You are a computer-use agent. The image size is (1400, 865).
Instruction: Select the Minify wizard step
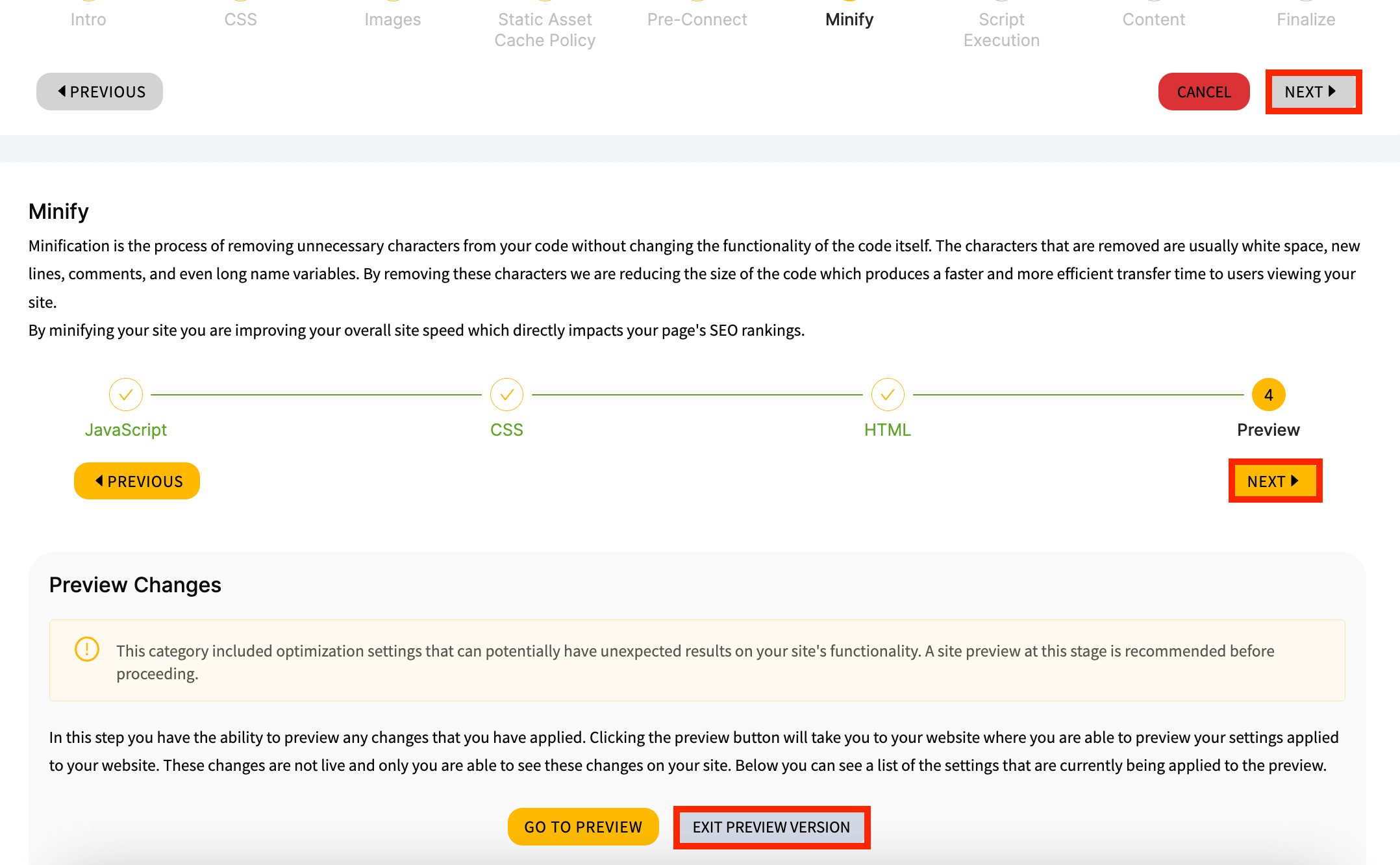pos(849,19)
